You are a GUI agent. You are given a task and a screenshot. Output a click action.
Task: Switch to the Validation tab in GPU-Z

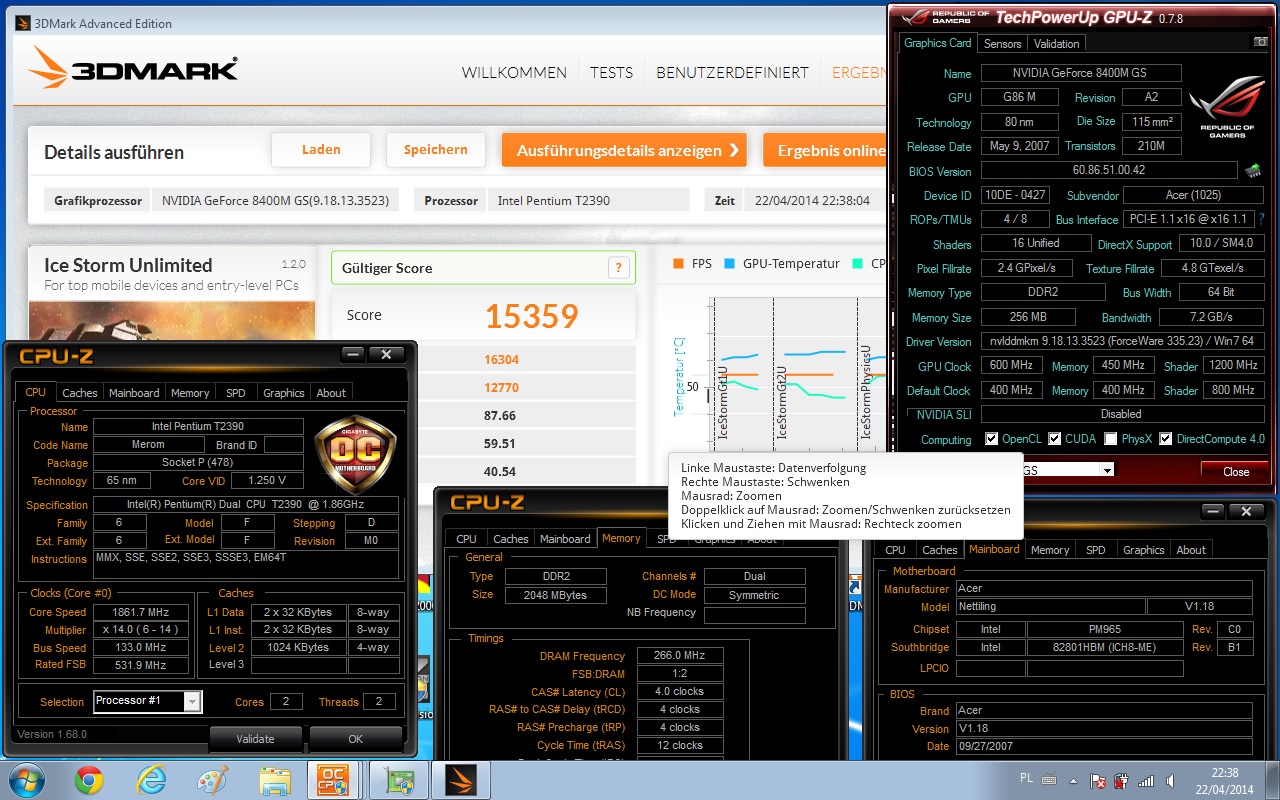point(1056,44)
